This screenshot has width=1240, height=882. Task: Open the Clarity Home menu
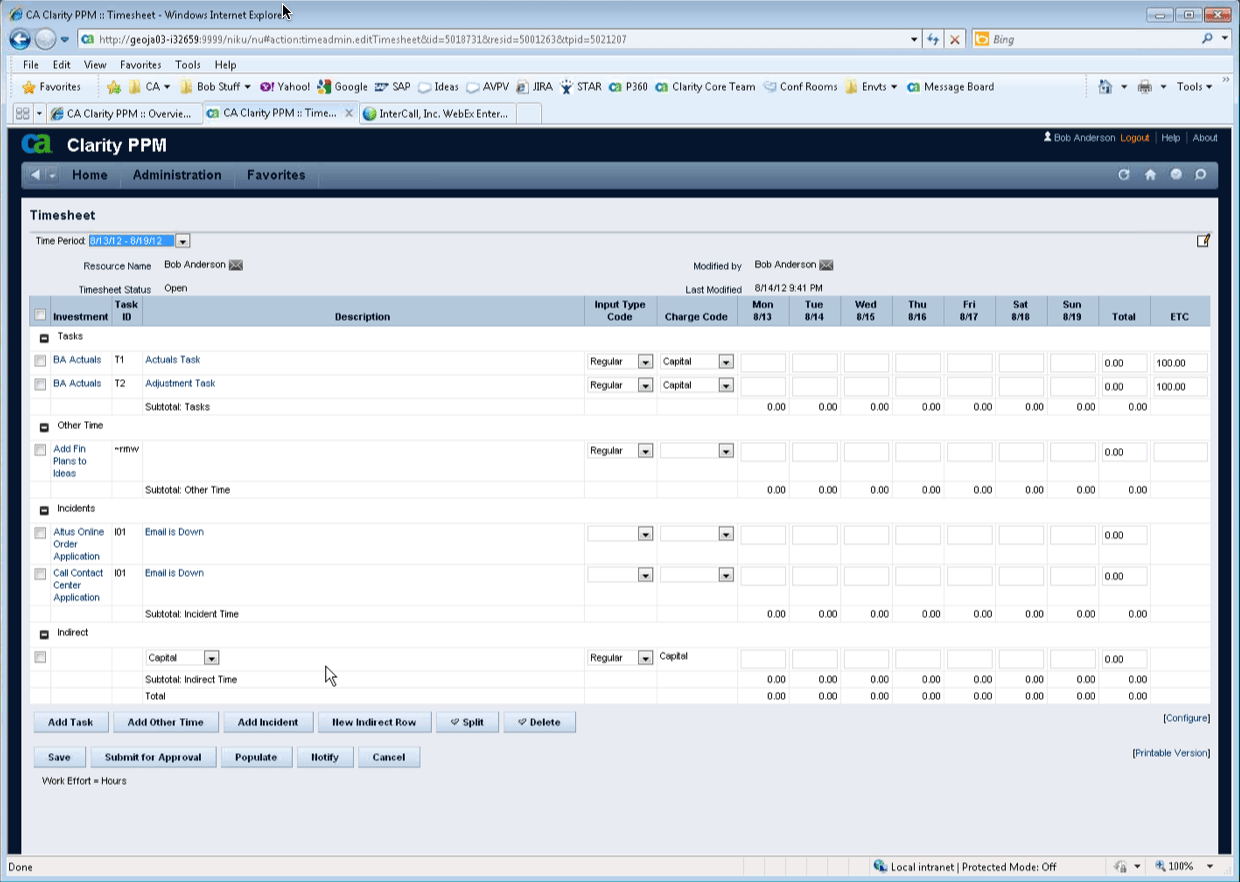(x=90, y=175)
